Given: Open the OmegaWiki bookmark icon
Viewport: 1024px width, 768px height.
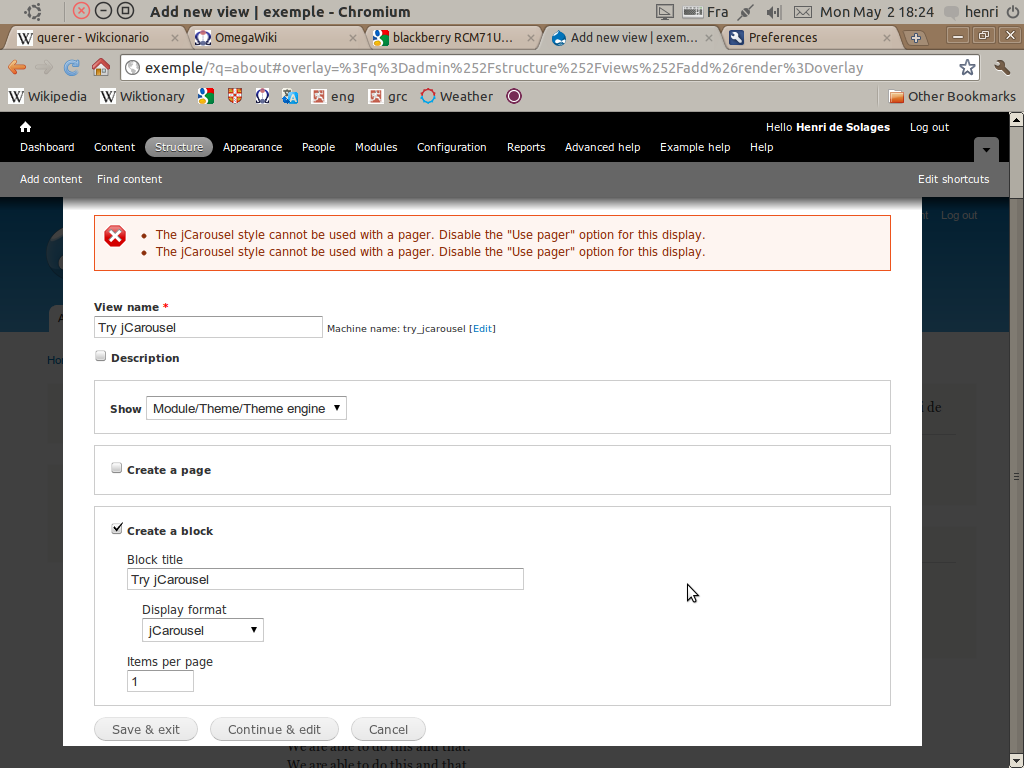Looking at the screenshot, I should point(263,97).
